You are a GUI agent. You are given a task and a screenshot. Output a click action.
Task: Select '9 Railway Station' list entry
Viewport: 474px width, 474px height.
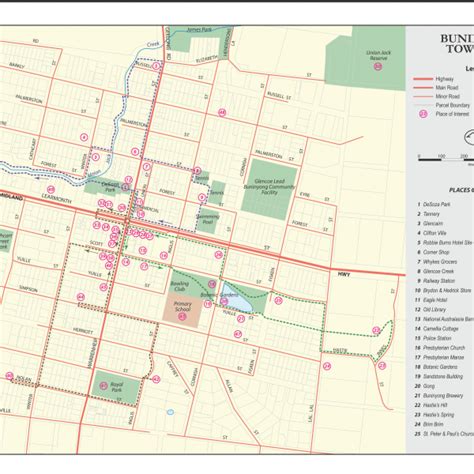436,281
